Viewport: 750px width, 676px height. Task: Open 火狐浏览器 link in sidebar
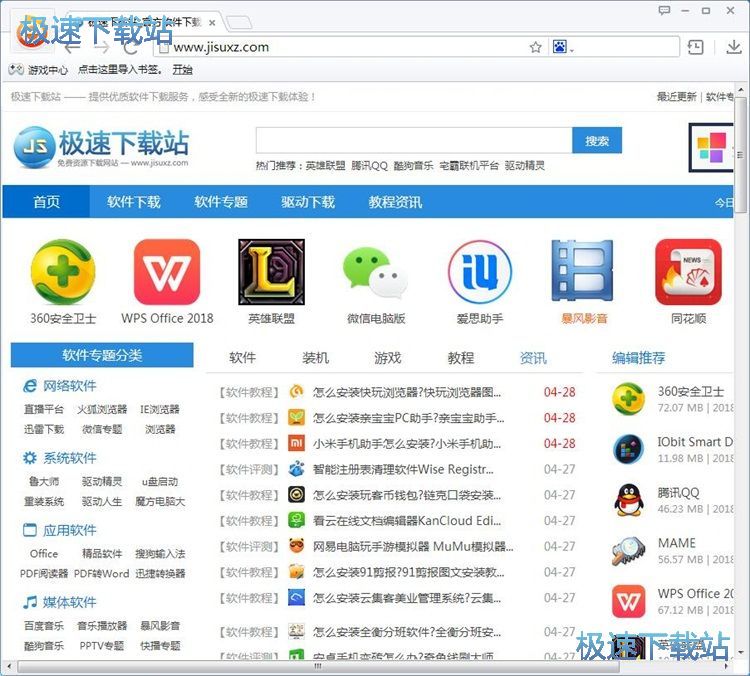pos(102,409)
